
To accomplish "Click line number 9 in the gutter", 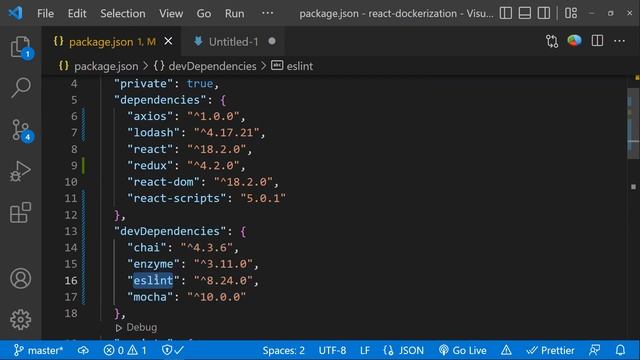I will [x=74, y=166].
